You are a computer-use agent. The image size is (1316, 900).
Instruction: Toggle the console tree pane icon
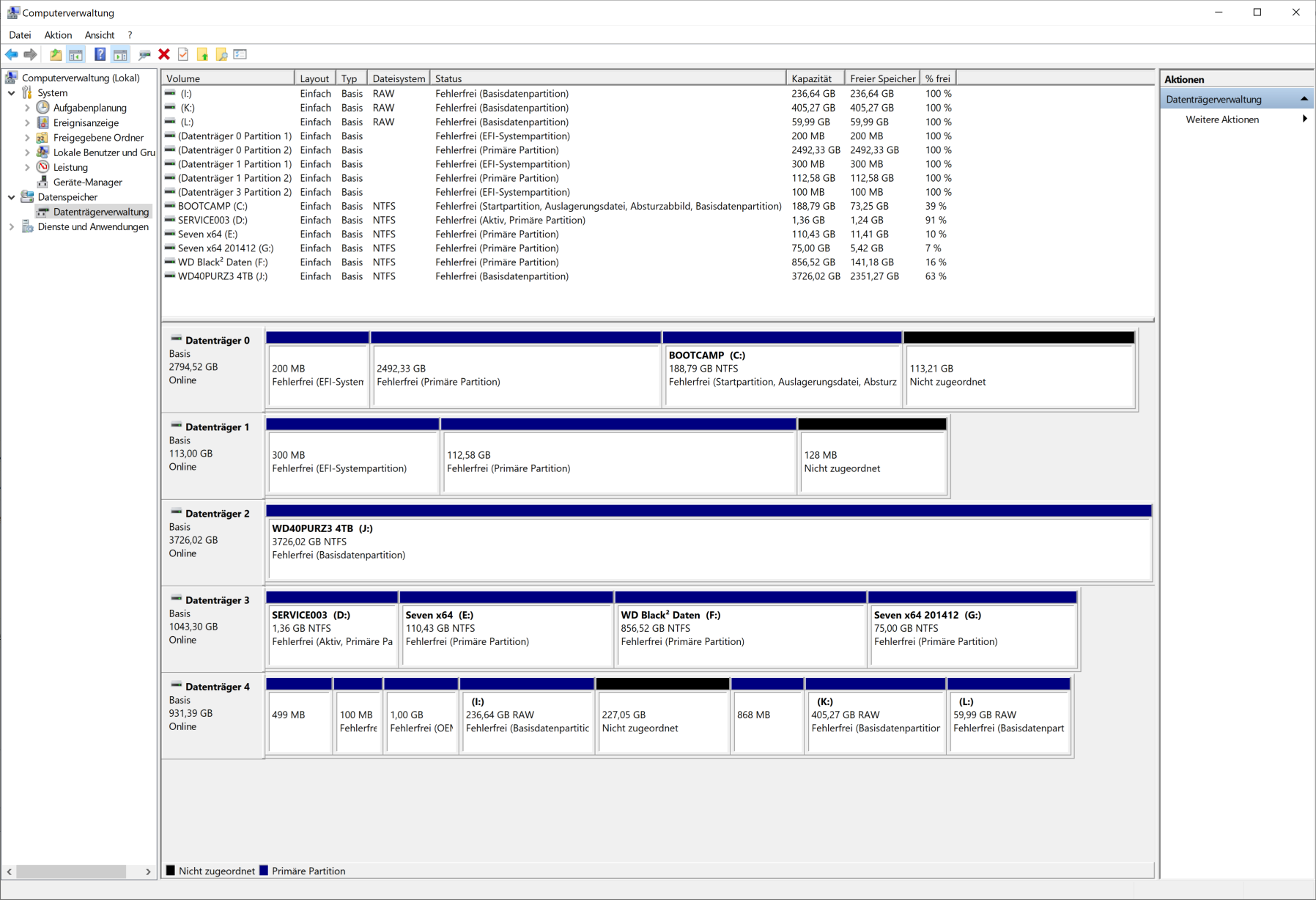pyautogui.click(x=75, y=54)
